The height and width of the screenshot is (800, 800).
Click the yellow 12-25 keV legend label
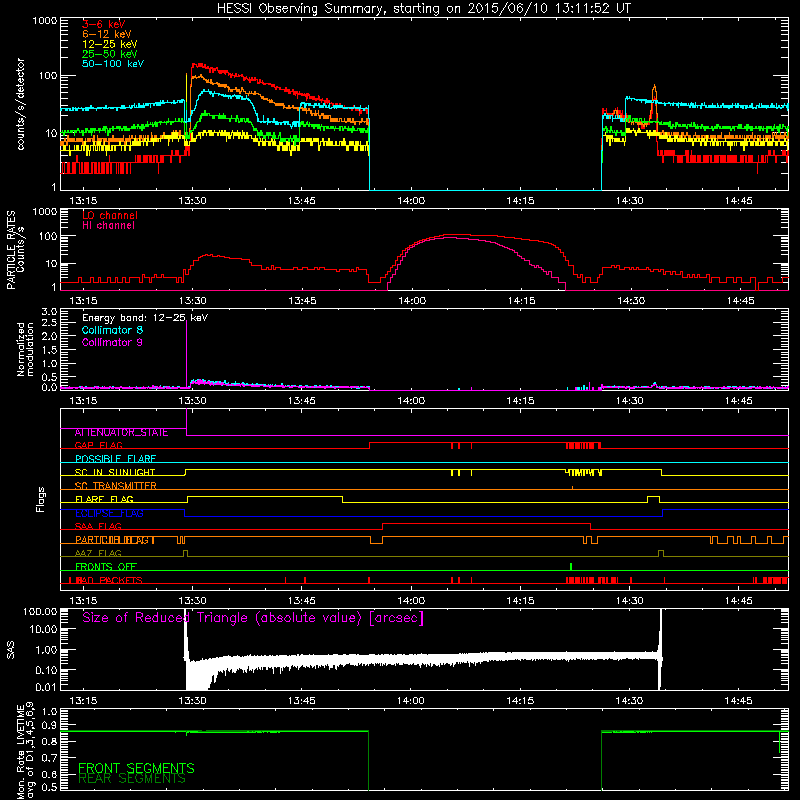110,44
